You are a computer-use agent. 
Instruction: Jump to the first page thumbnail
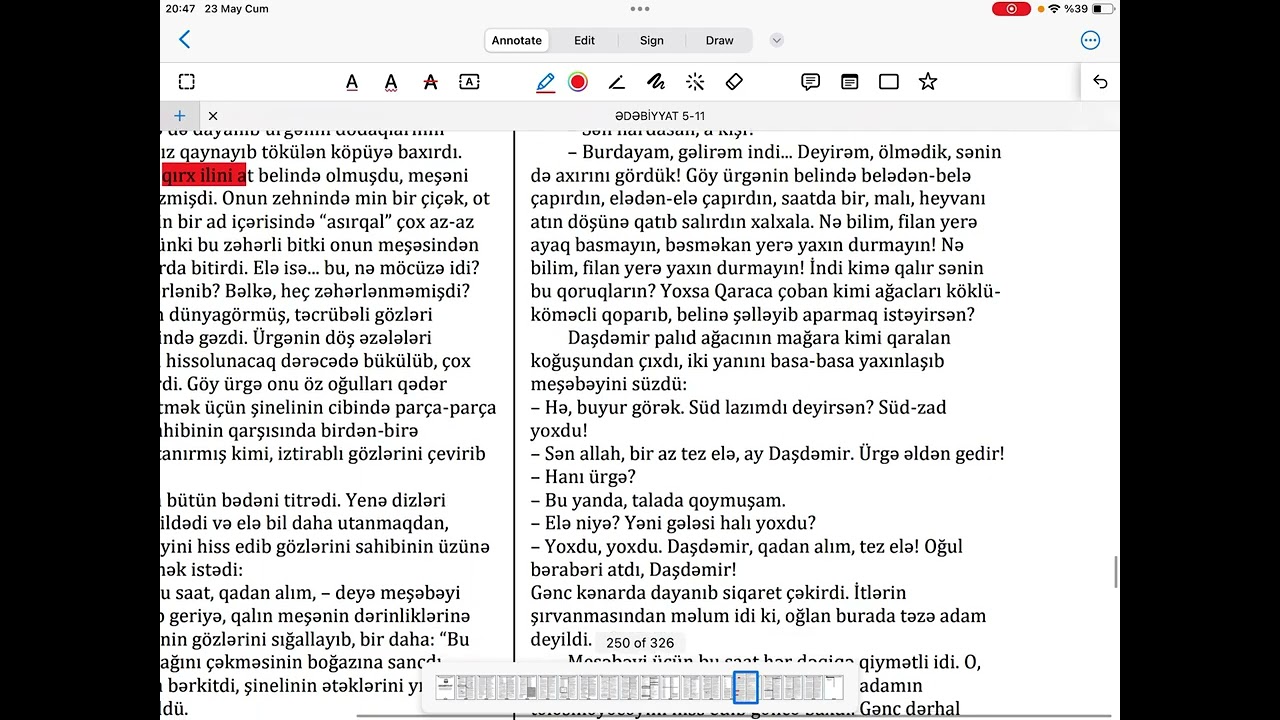click(446, 688)
